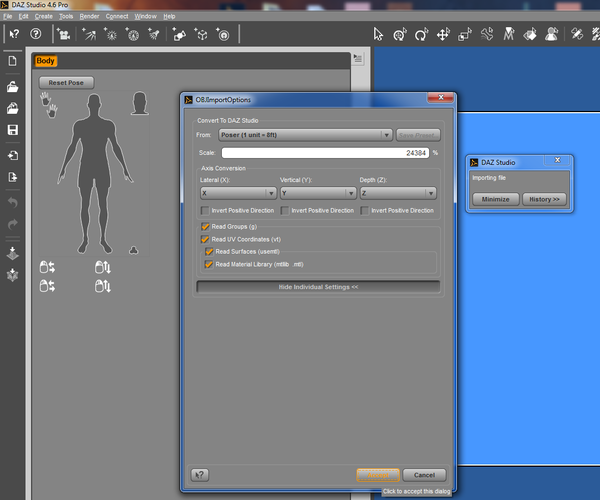Viewport: 600px width, 500px height.
Task: Select the Node Selection arrow tool
Action: tap(378, 34)
